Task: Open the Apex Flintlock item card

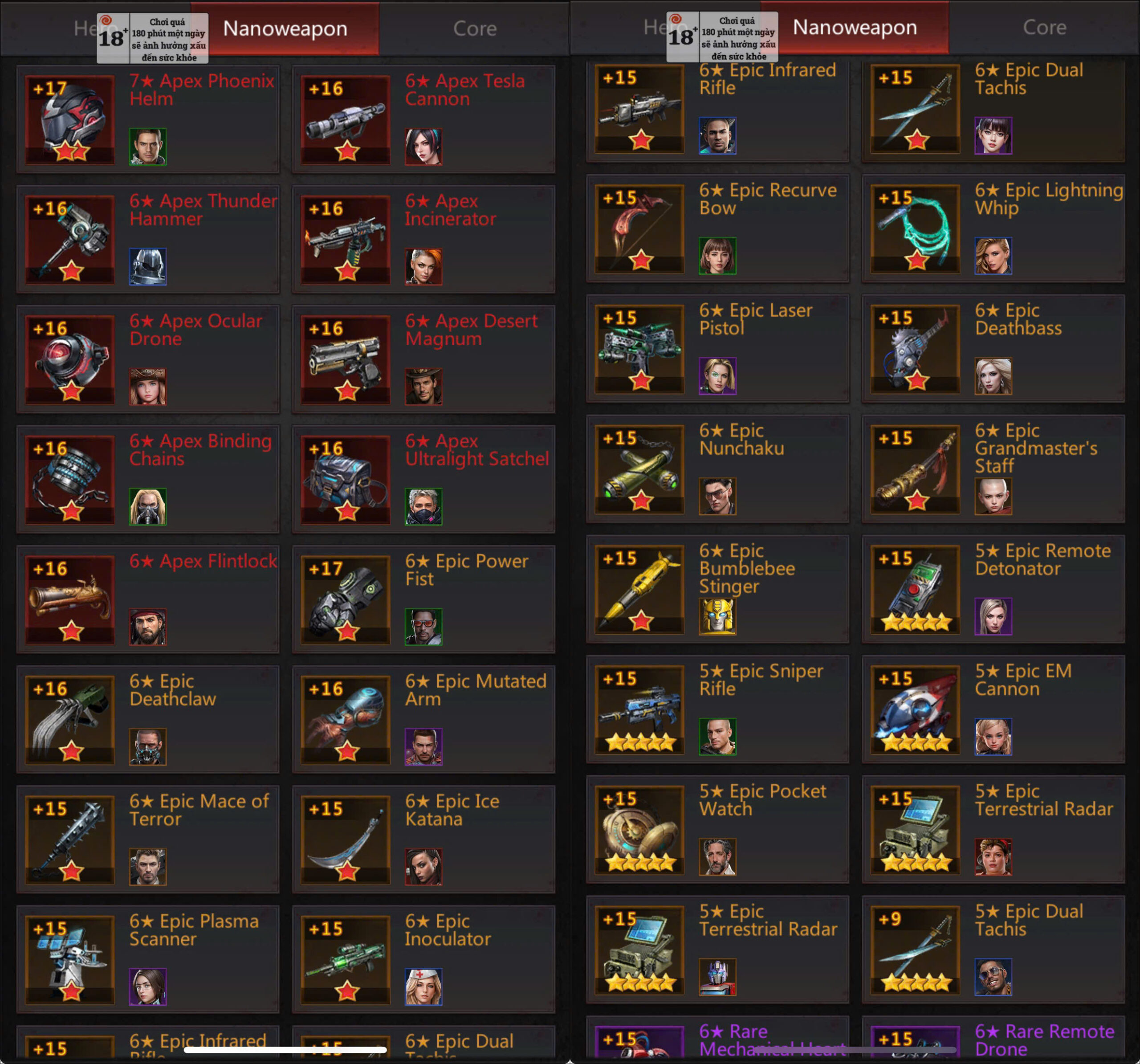Action: [148, 600]
